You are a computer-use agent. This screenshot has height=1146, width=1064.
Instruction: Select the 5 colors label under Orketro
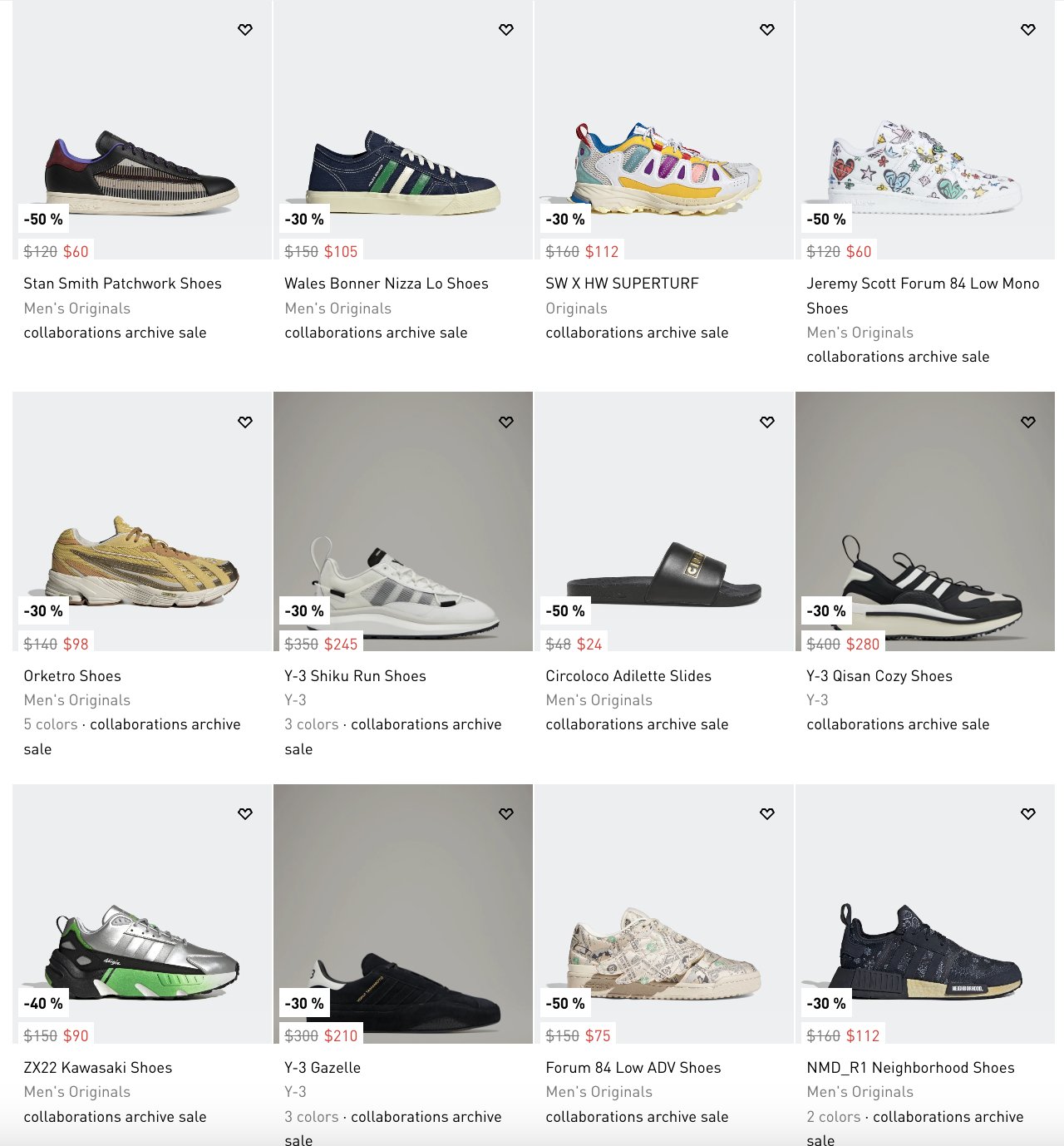(50, 724)
